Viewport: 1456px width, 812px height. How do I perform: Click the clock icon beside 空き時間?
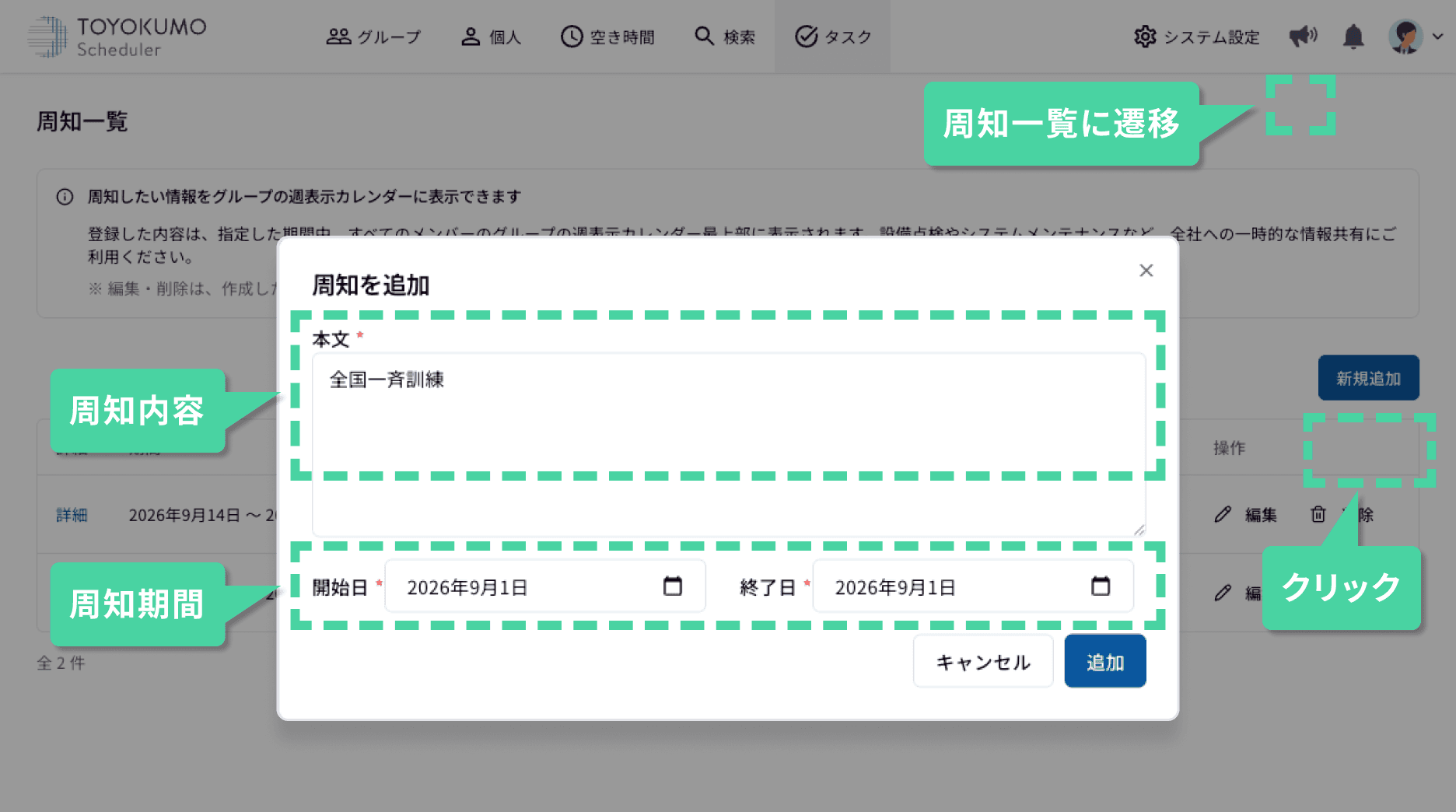[x=572, y=37]
